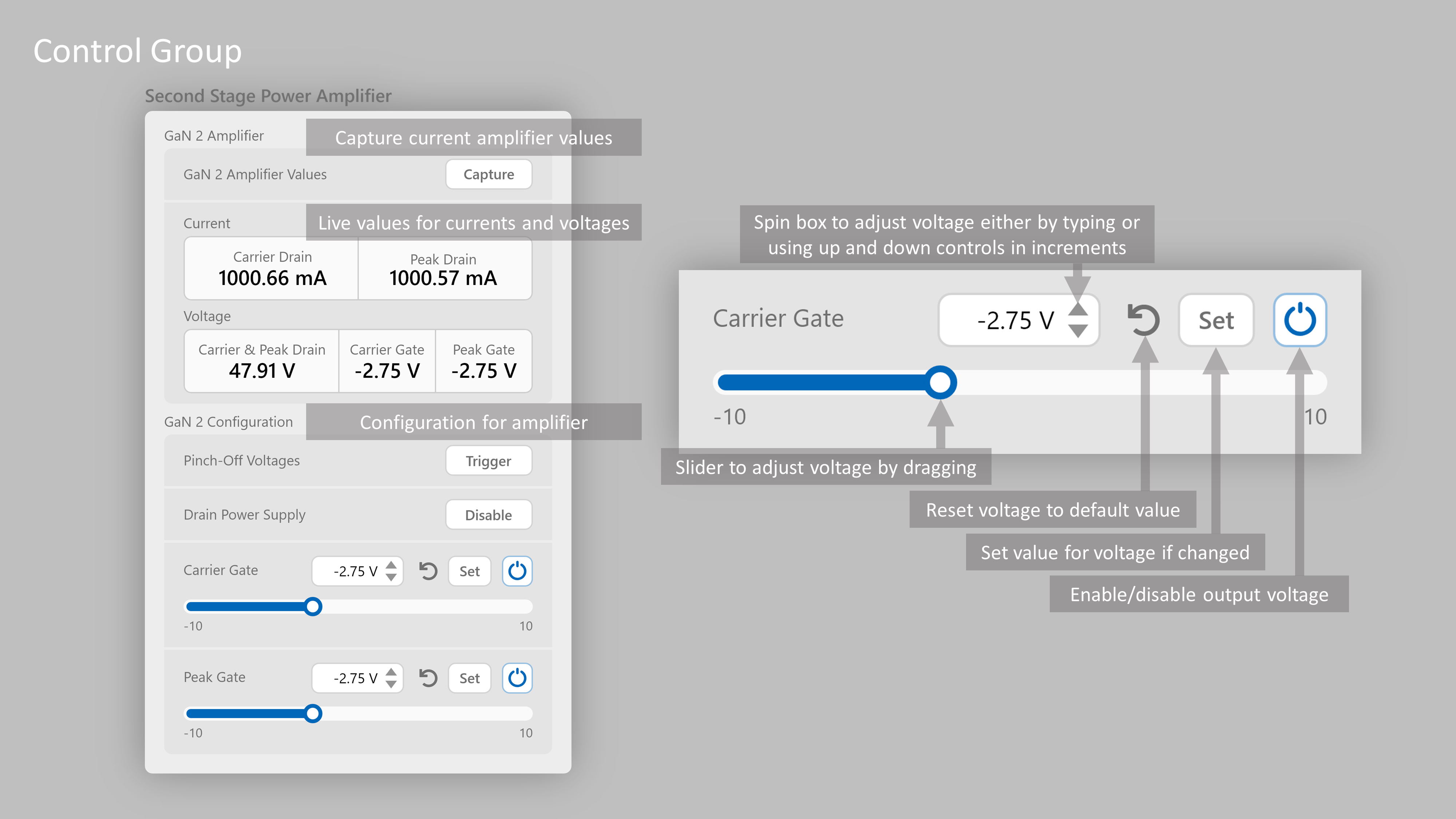Capture current GaN 2 Amplifier values
1456x819 pixels.
point(488,174)
